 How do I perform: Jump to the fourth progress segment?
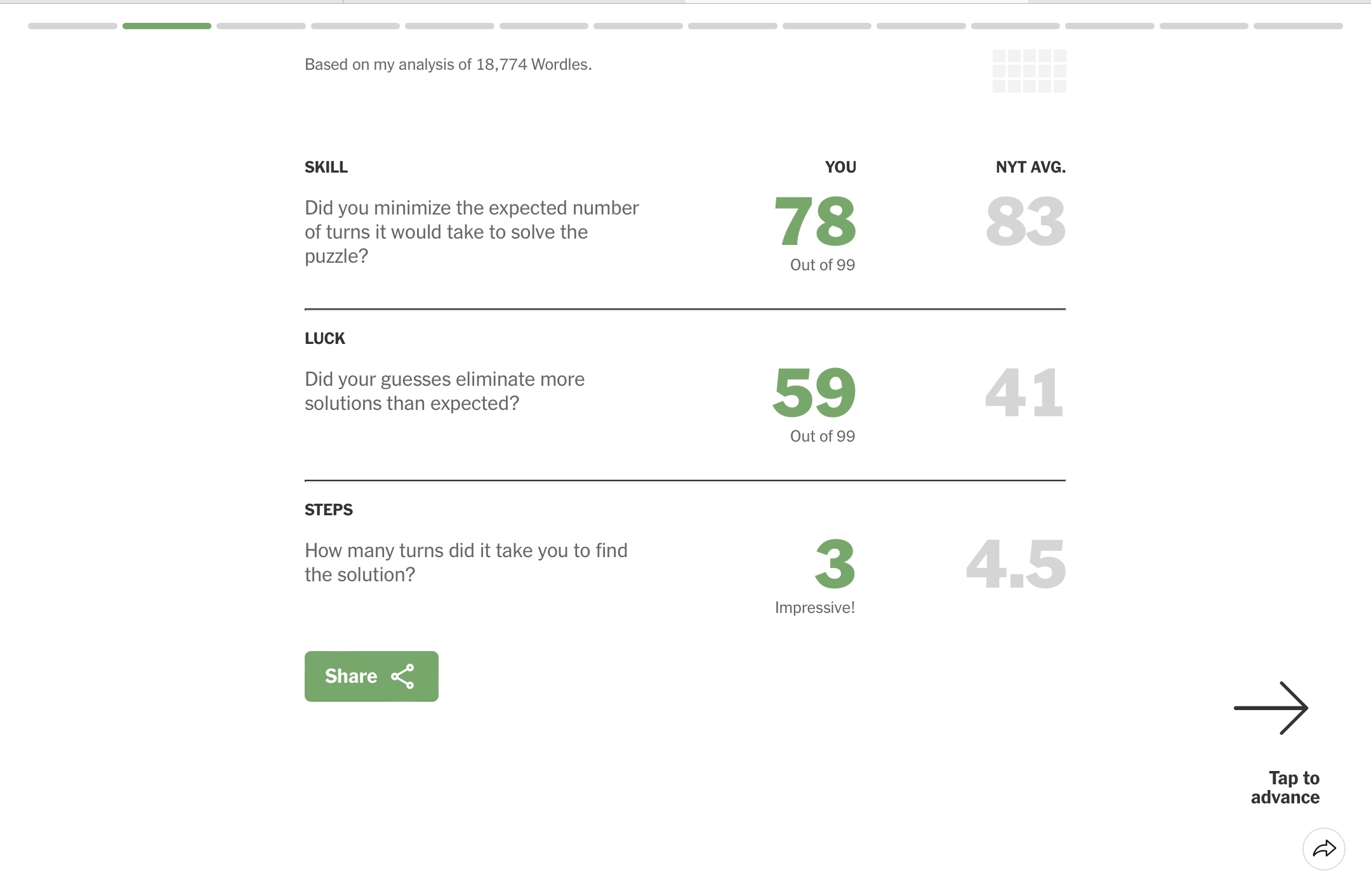click(355, 26)
